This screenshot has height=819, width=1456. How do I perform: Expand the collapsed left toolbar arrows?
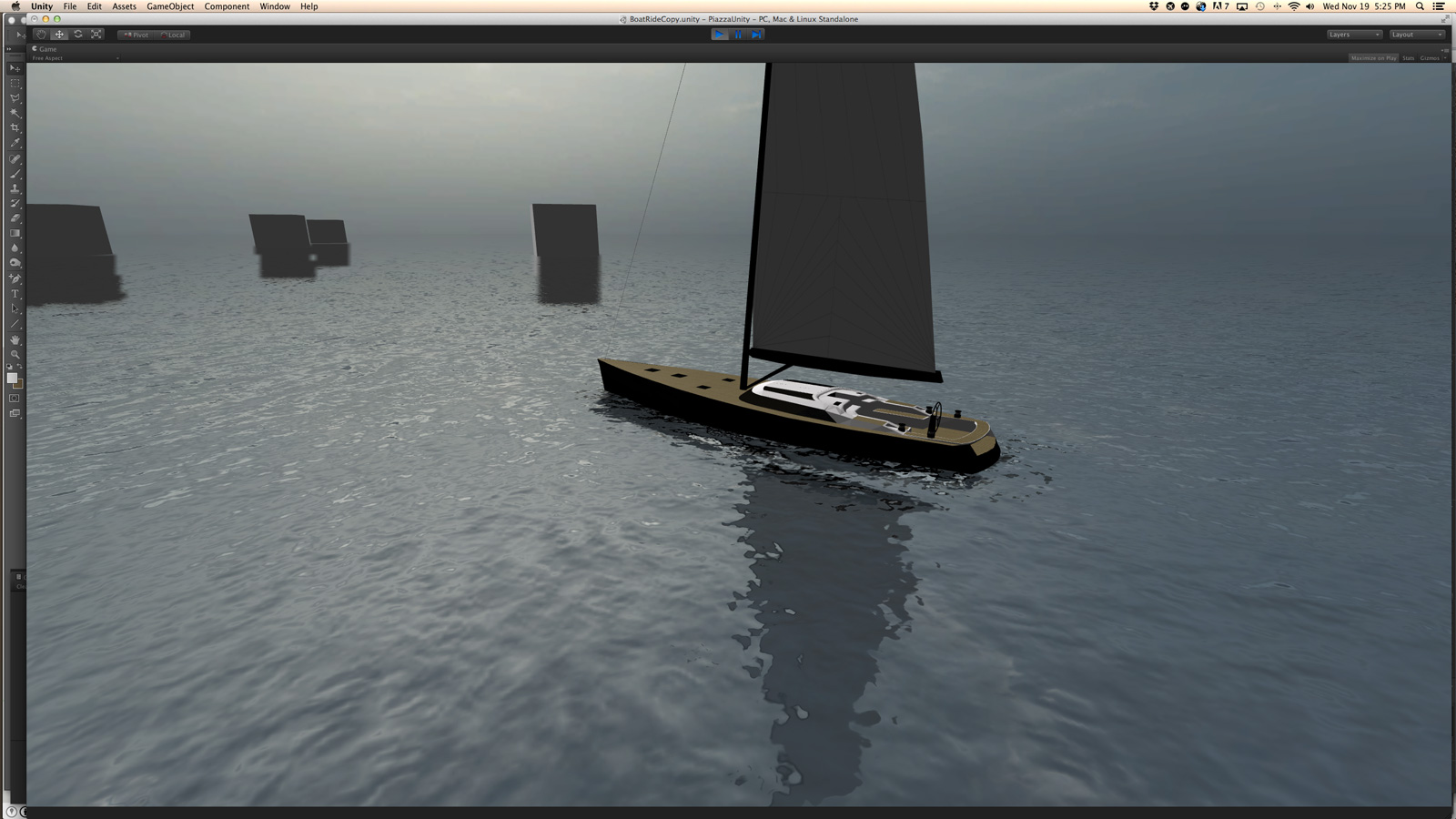click(x=10, y=49)
